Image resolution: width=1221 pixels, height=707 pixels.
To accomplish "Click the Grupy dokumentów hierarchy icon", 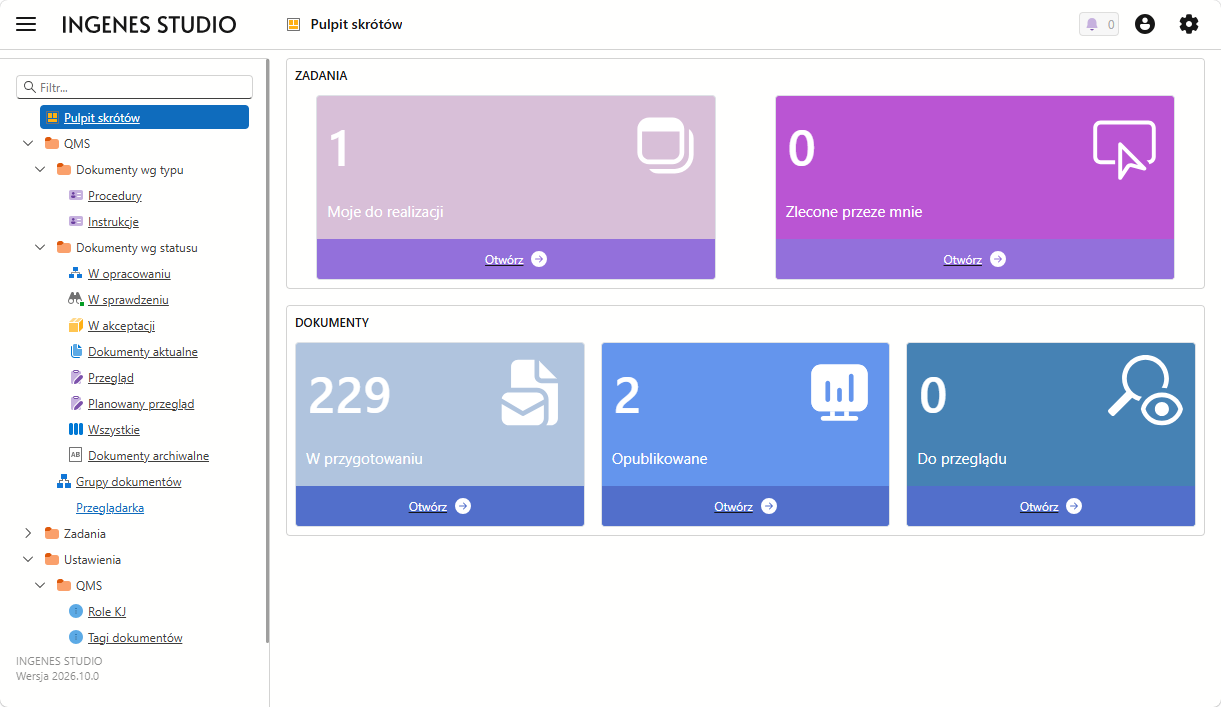I will point(64,482).
